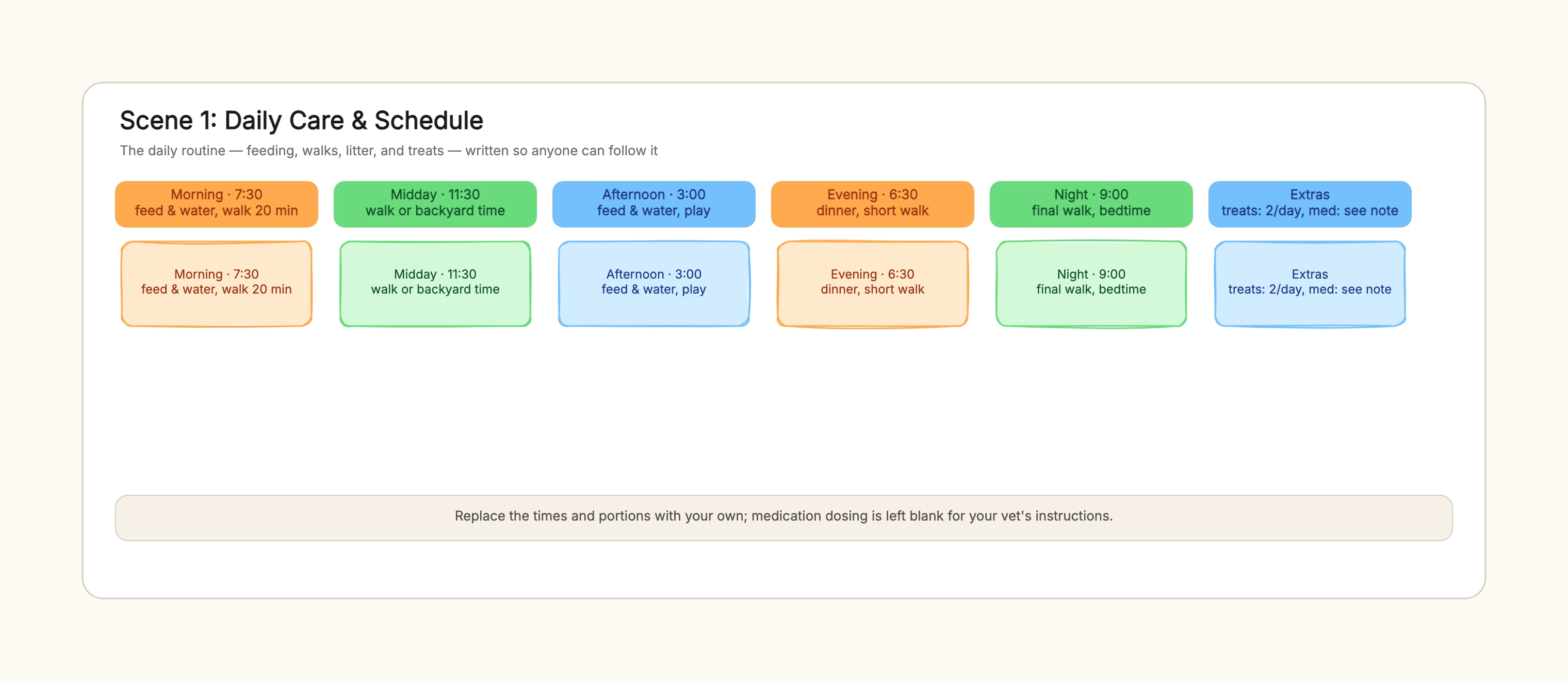Click 'feed & water, walk 20 min' in solid chip

(216, 210)
